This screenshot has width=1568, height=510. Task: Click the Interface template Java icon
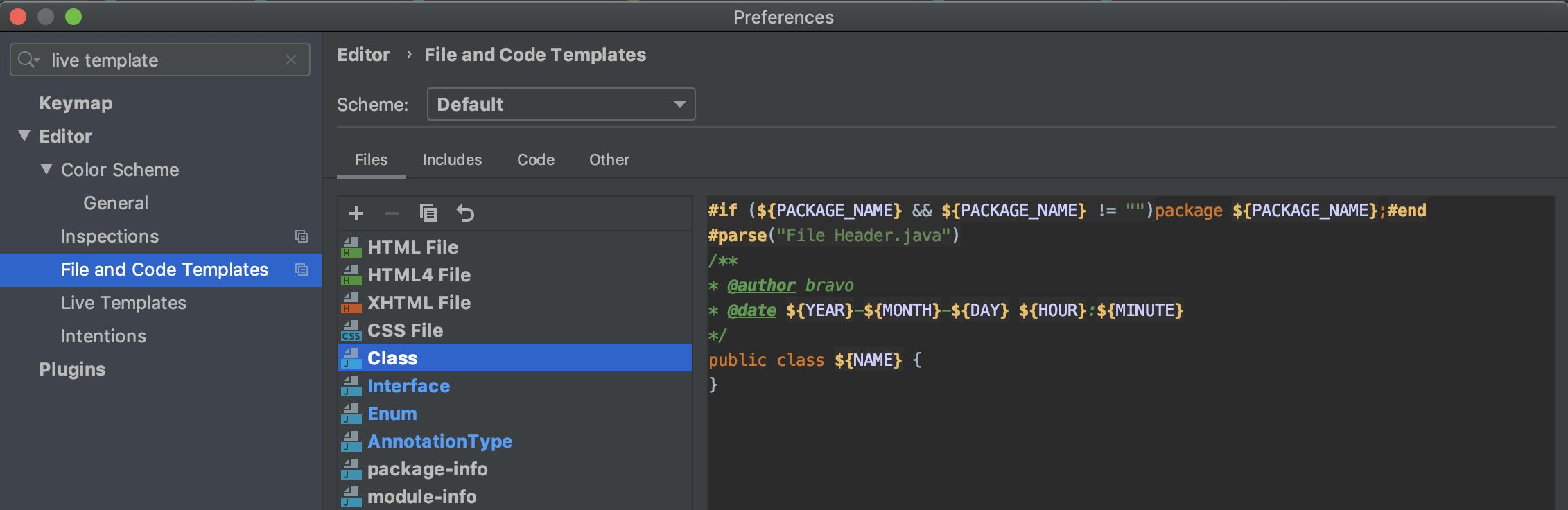click(x=351, y=386)
